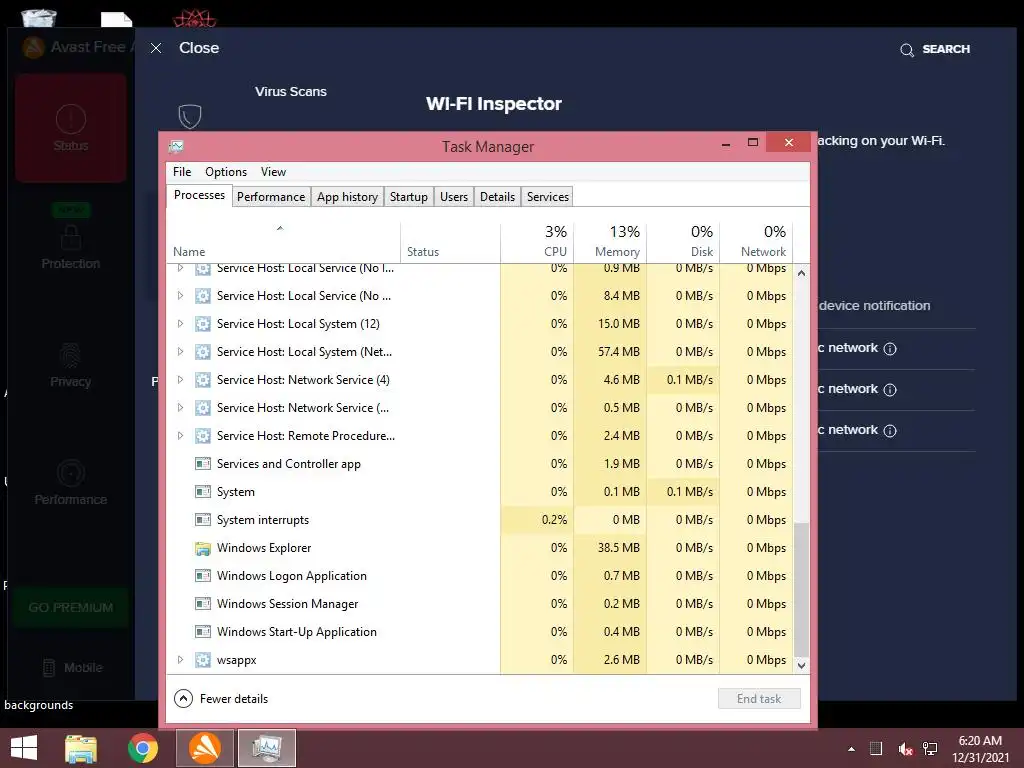Select the 57.4 MB memory cell
The height and width of the screenshot is (768, 1024).
610,352
